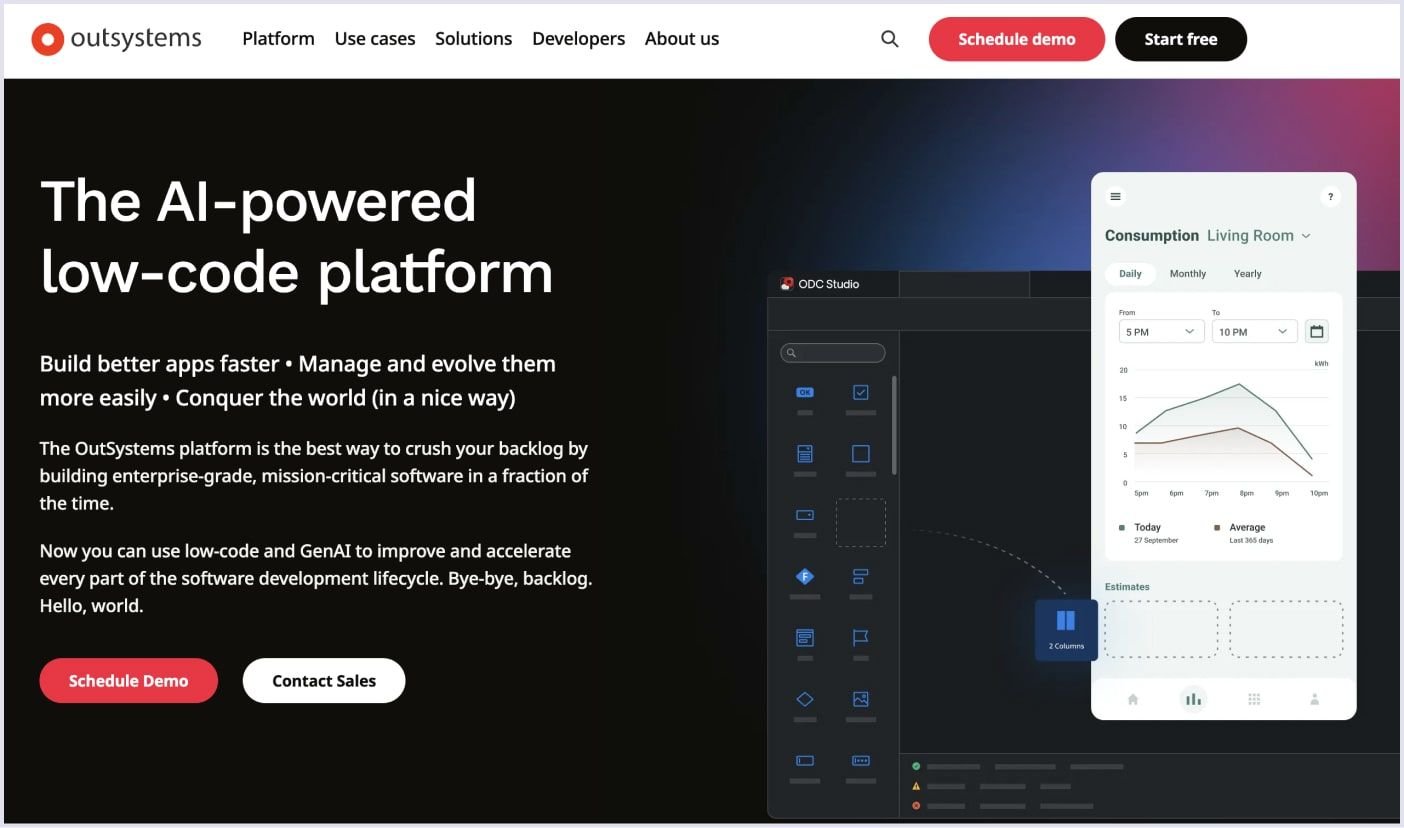Click the ODC Studio search field
The height and width of the screenshot is (828, 1404).
[x=833, y=353]
